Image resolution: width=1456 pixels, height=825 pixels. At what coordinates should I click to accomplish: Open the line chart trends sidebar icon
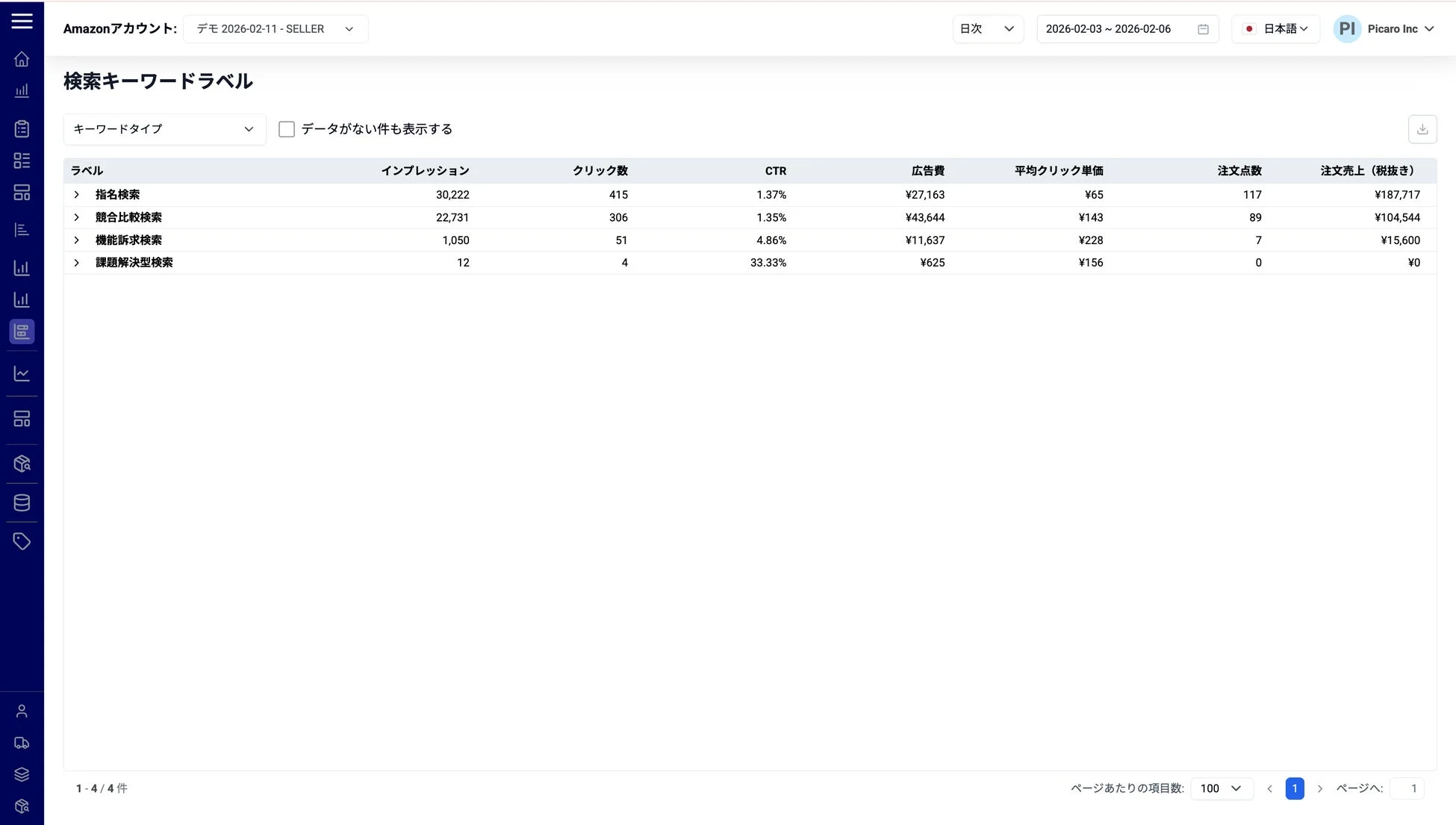click(22, 373)
